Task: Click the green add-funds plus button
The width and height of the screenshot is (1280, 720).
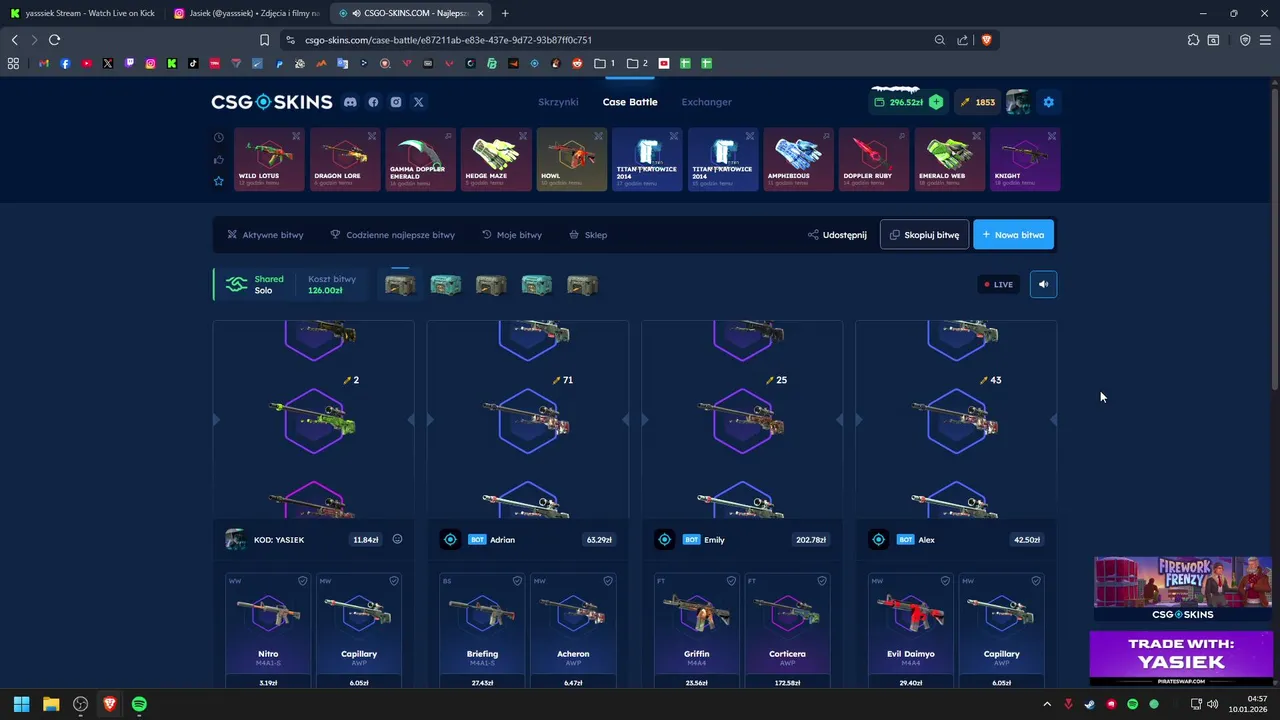Action: [x=936, y=102]
